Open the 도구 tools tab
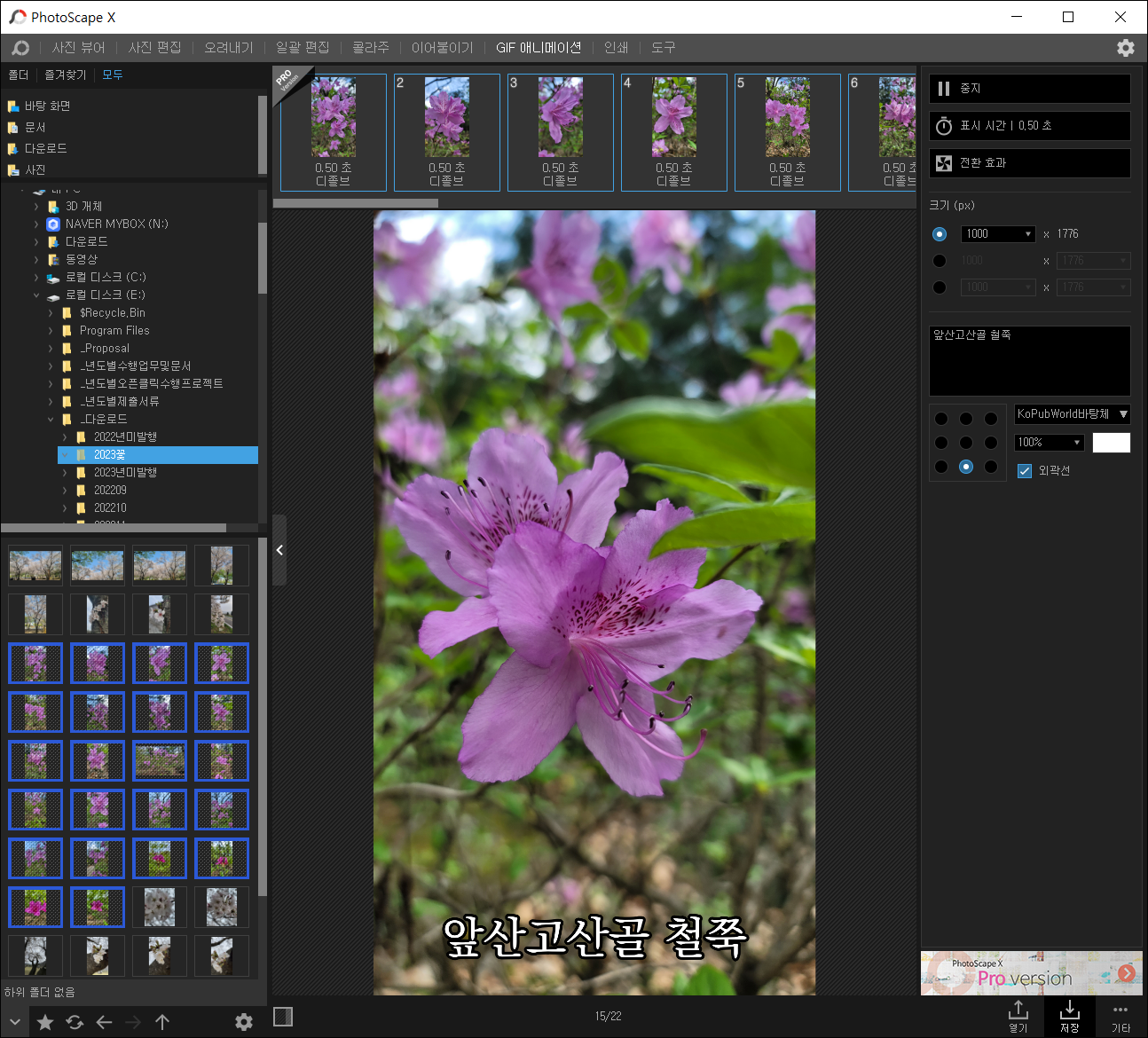This screenshot has height=1038, width=1148. [664, 48]
